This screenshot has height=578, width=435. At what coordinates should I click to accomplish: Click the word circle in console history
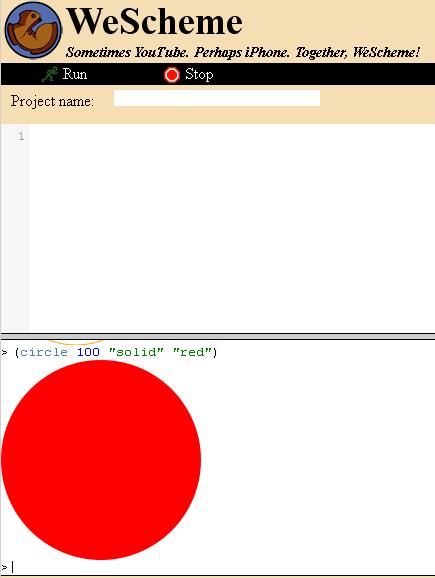pos(44,352)
